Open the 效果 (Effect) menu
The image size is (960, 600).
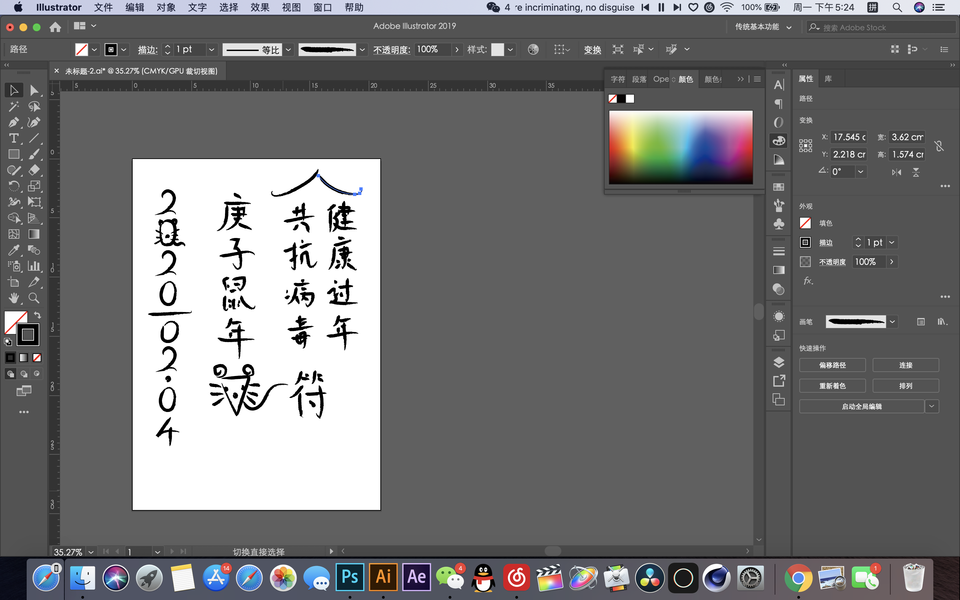[x=260, y=7]
